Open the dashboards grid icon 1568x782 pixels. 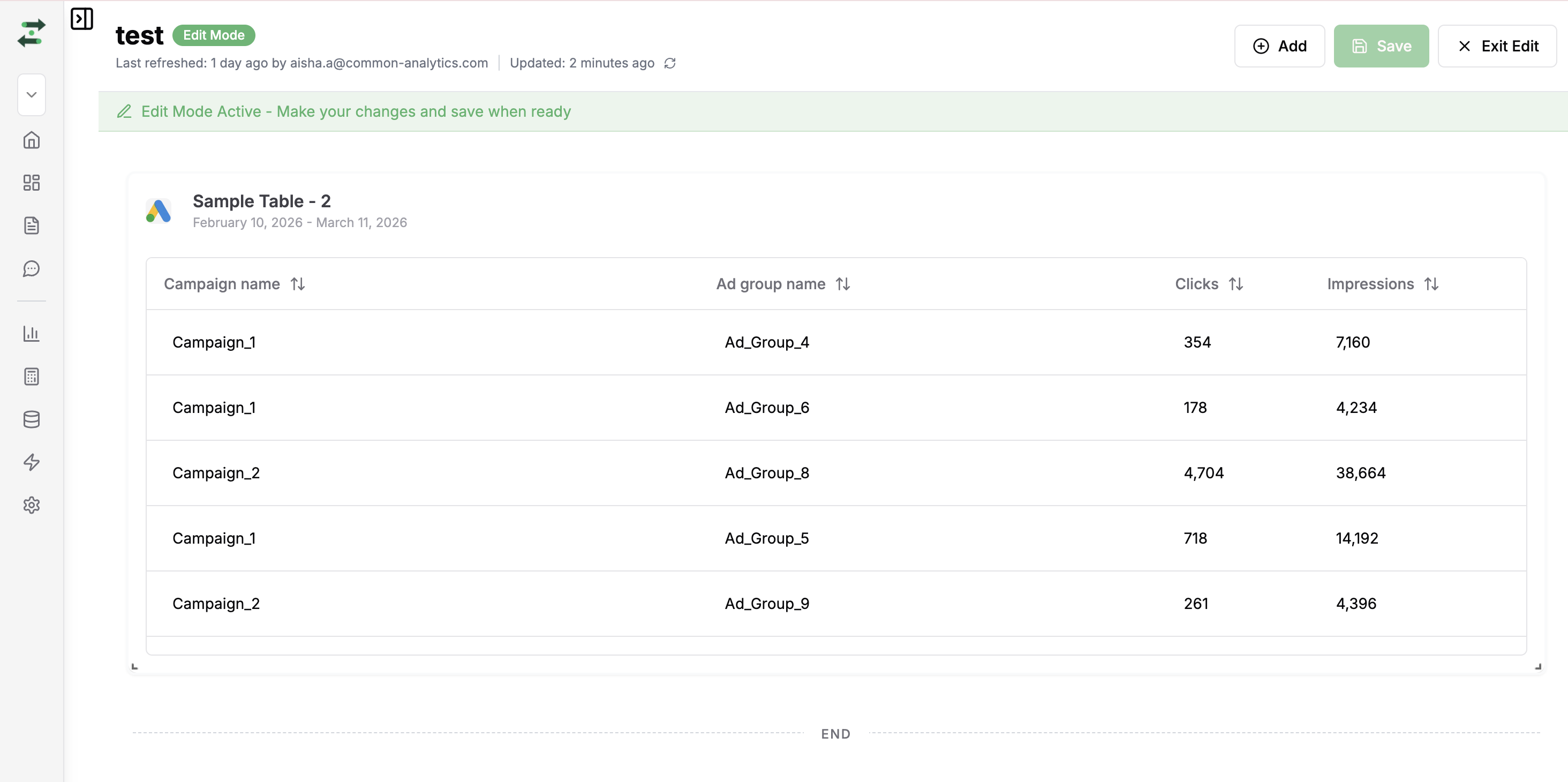(x=32, y=183)
